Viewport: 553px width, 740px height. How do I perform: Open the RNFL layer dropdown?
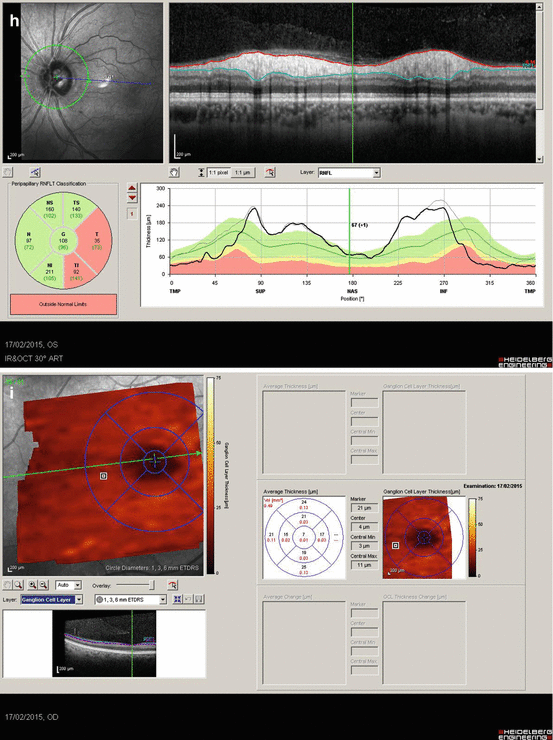[349, 173]
